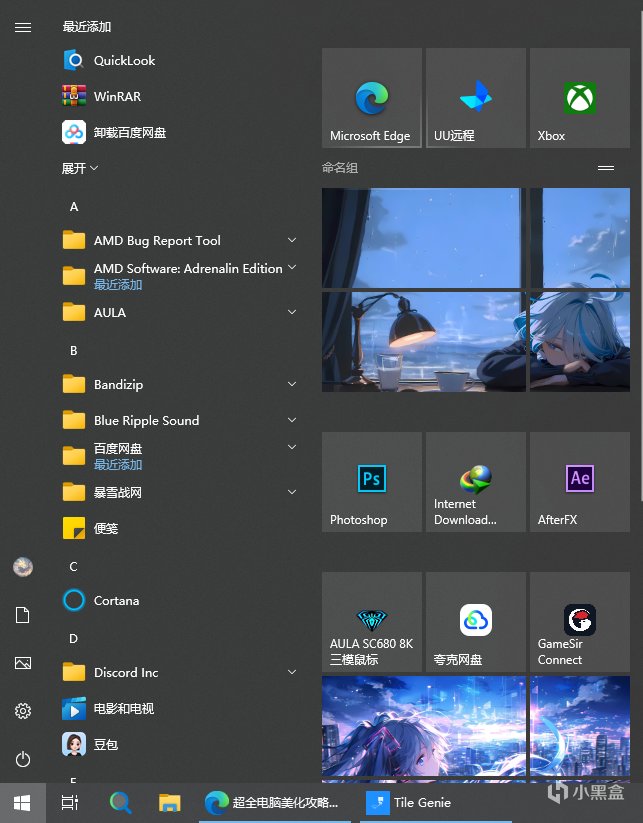Open AULA SC680 8K 三模鼠标 tile
The height and width of the screenshot is (823, 643).
[372, 622]
